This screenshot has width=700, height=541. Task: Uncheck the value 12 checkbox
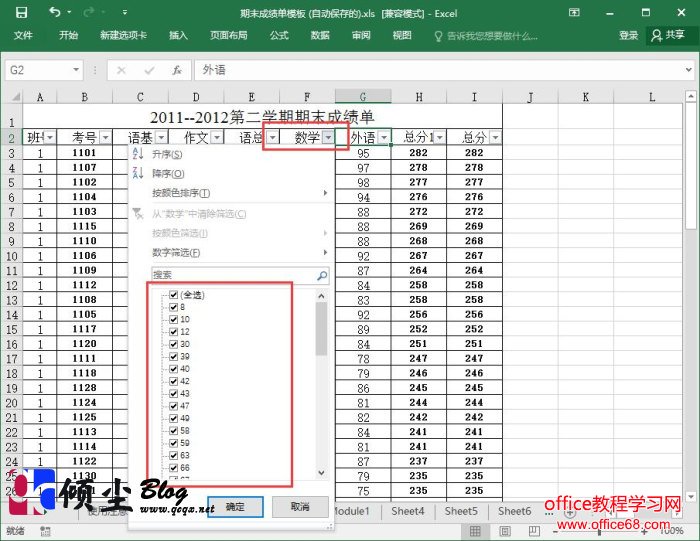[174, 332]
